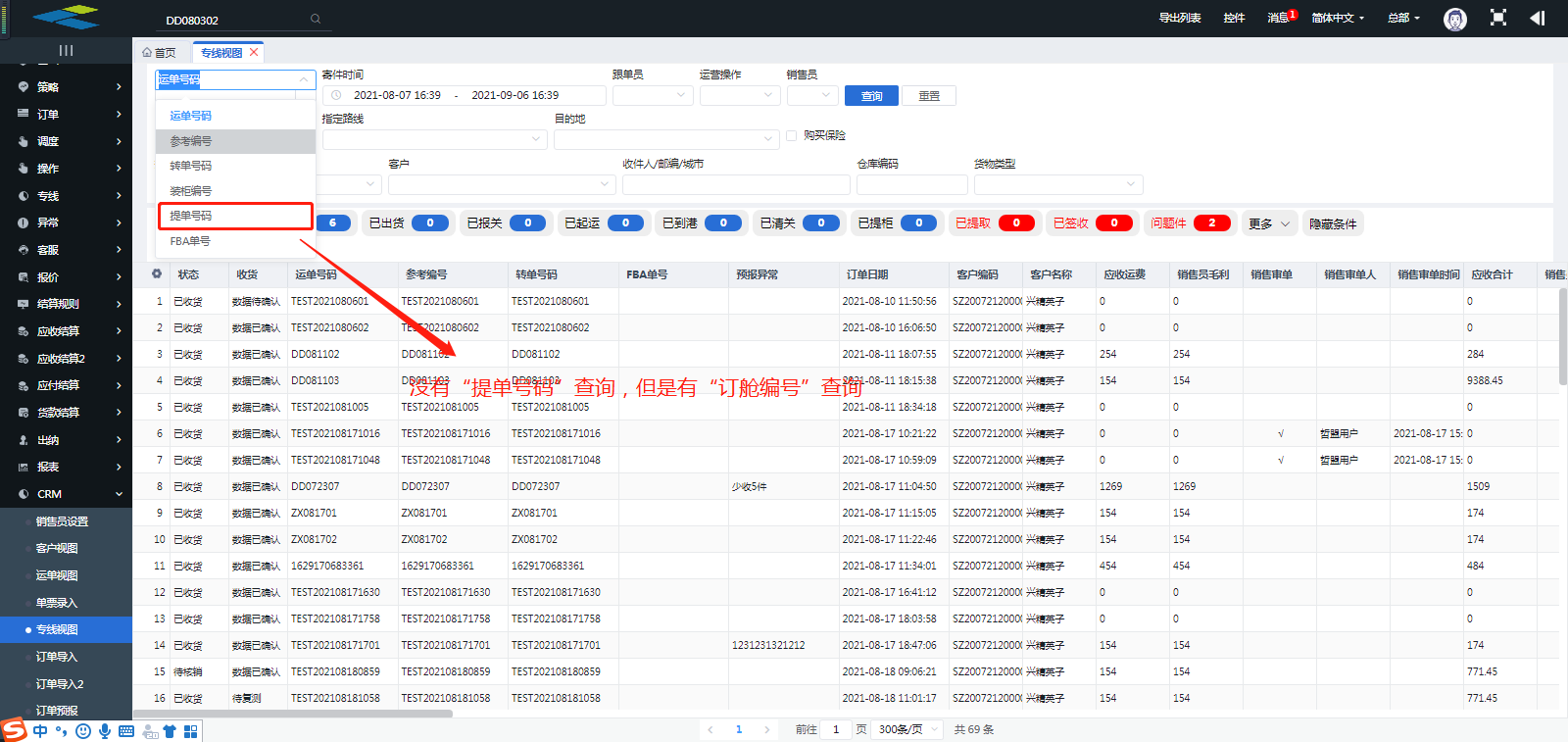Check the 购买保险 checkbox
Image resolution: width=1568 pixels, height=742 pixels.
click(791, 135)
